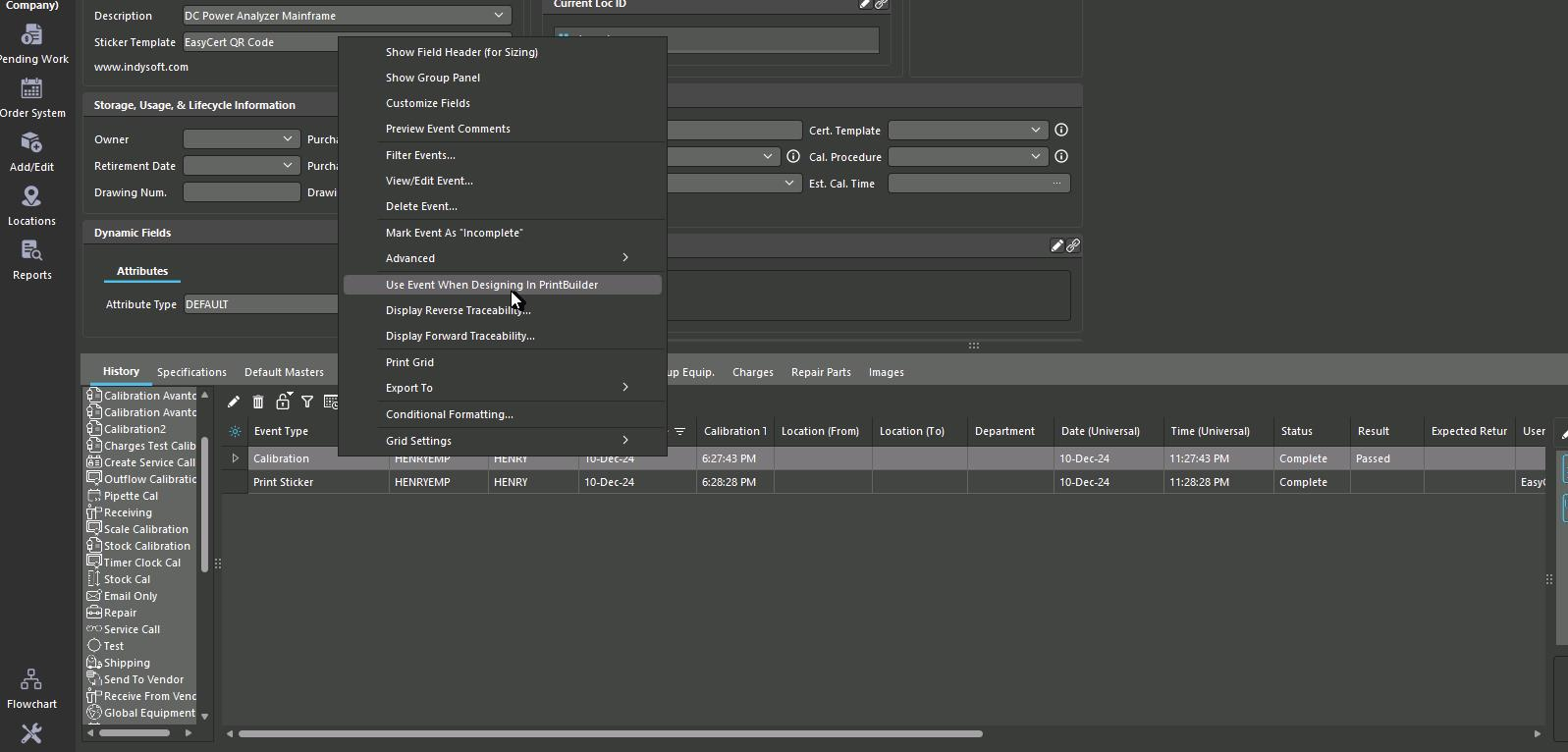
Task: Click the edit pencil icon in History toolbar
Action: 233,402
